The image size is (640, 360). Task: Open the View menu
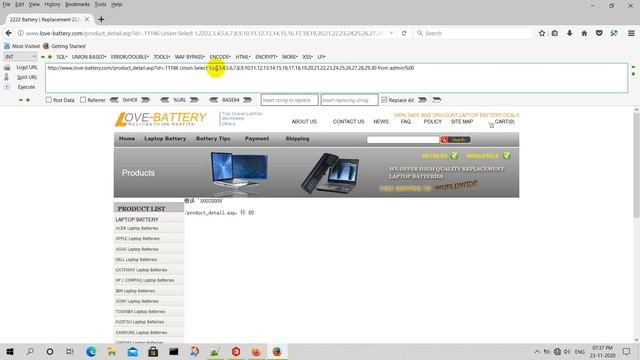pos(34,4)
